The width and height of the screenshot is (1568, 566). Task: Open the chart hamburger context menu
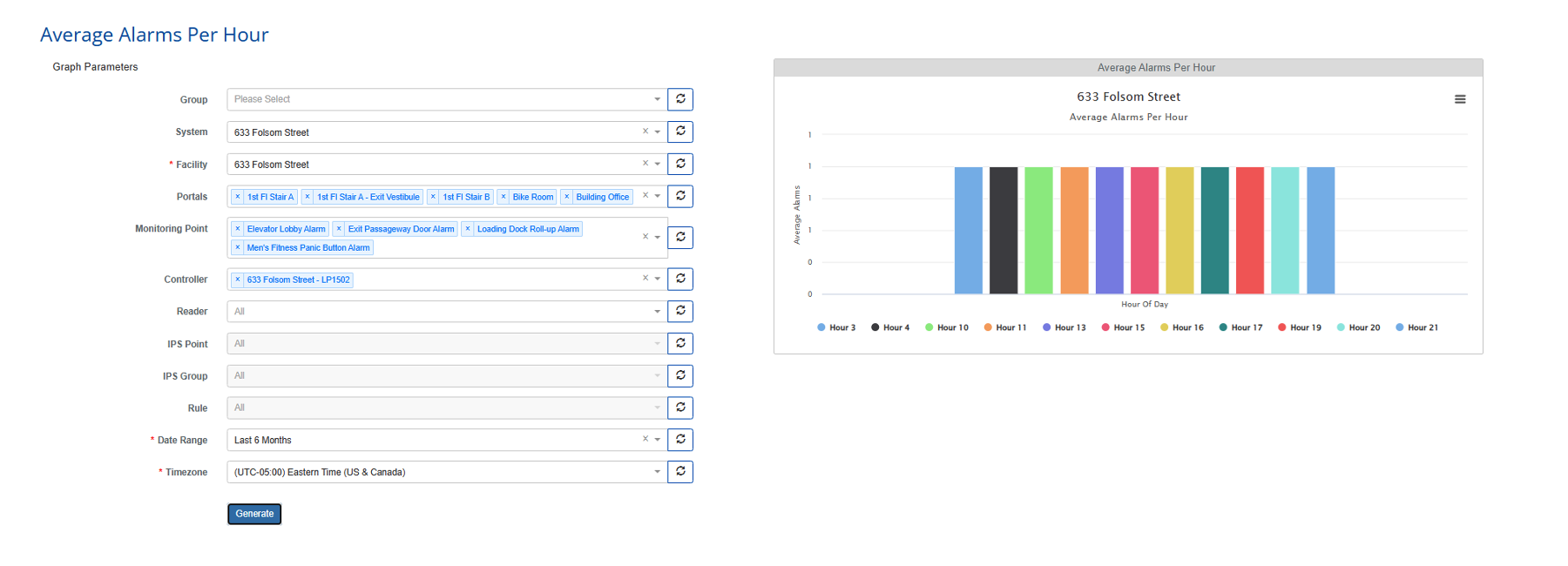(x=1460, y=99)
